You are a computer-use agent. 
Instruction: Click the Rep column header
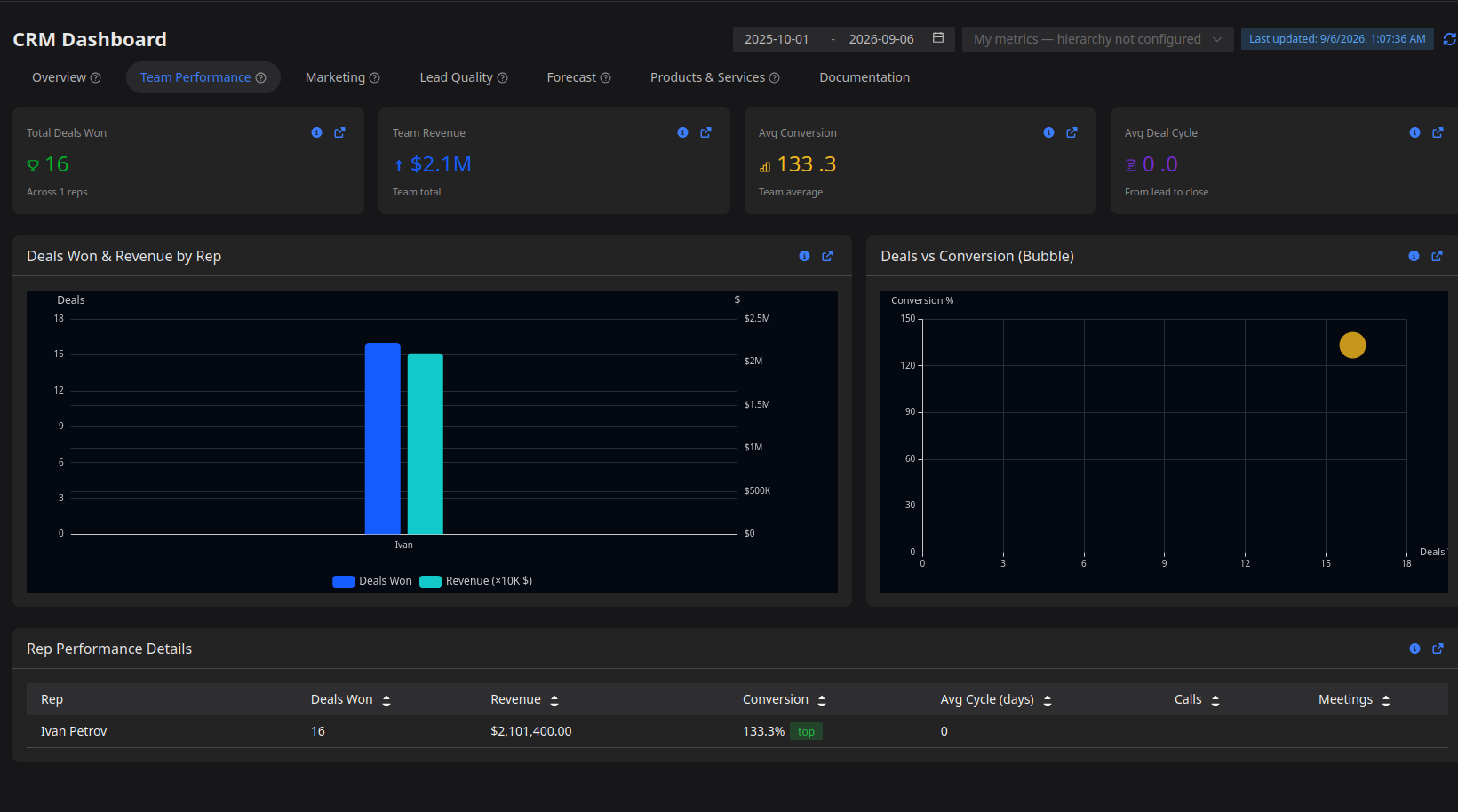point(52,699)
